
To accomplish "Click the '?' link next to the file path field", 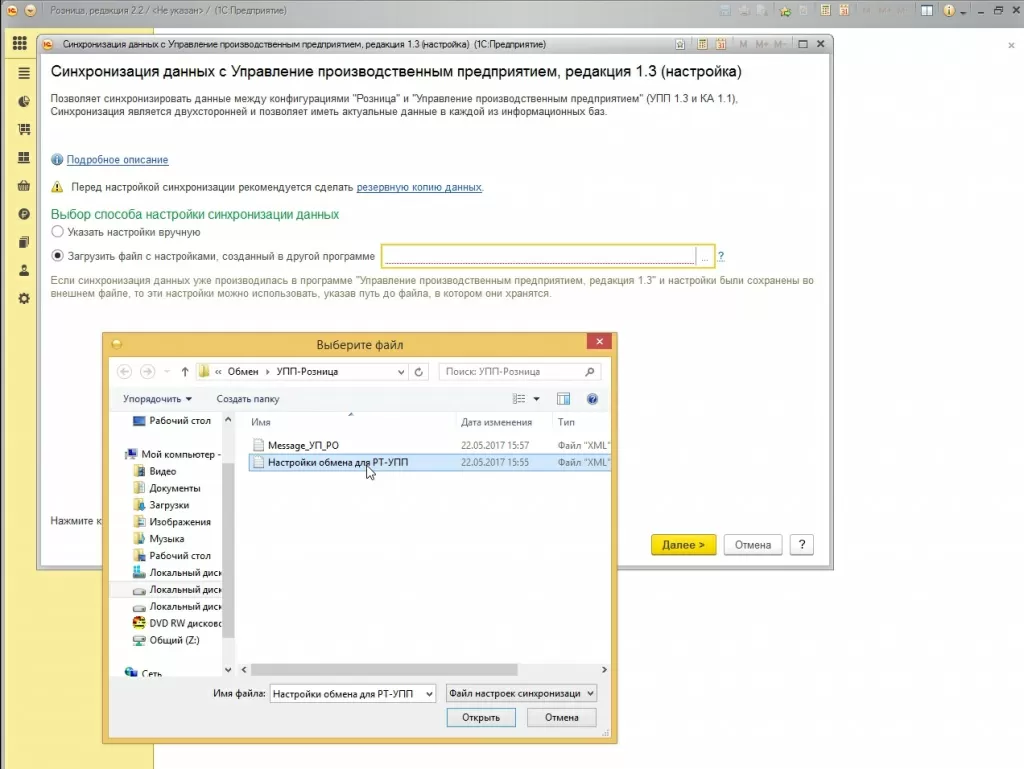I will 721,256.
